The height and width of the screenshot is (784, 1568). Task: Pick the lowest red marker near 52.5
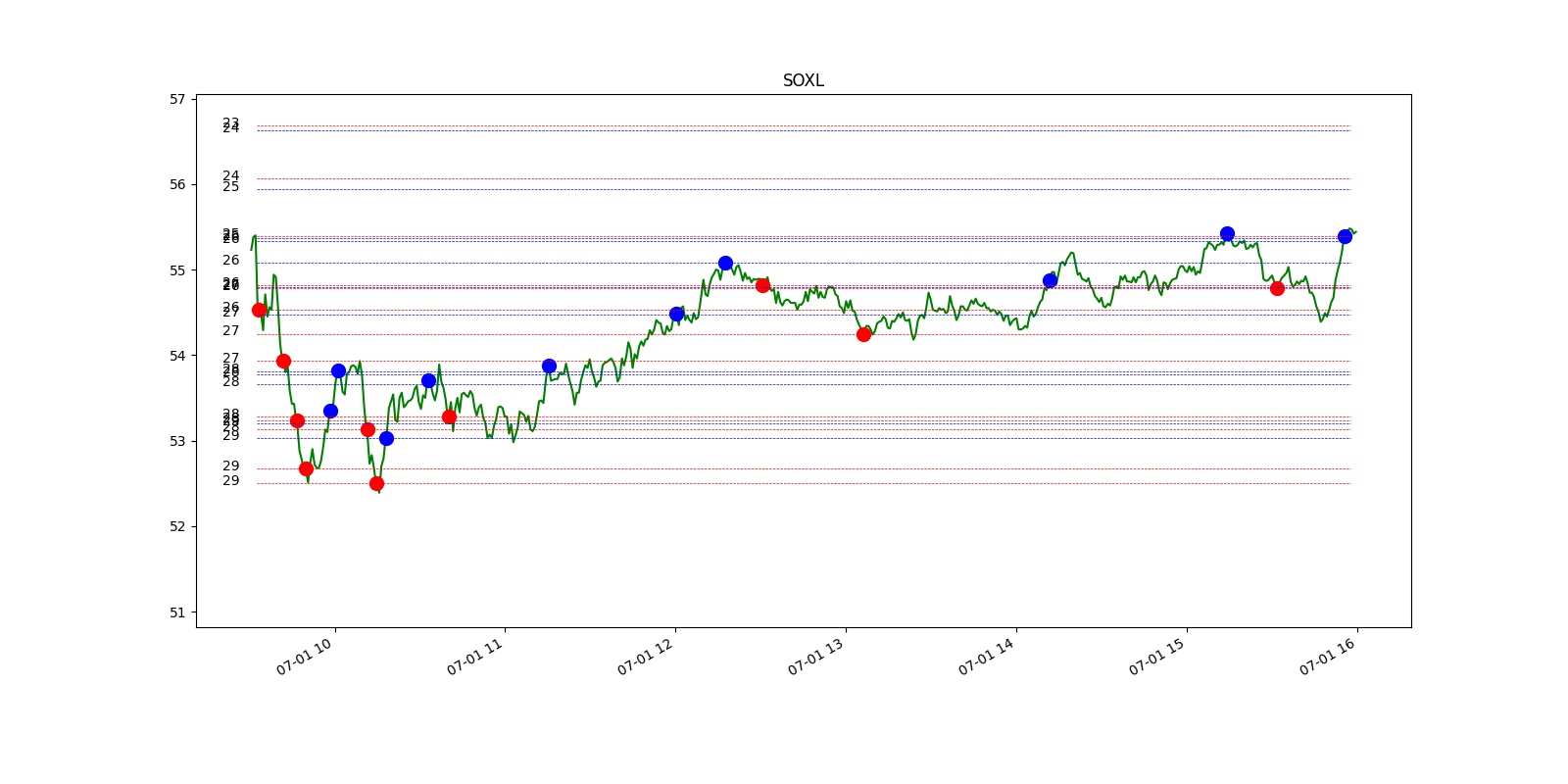[376, 483]
